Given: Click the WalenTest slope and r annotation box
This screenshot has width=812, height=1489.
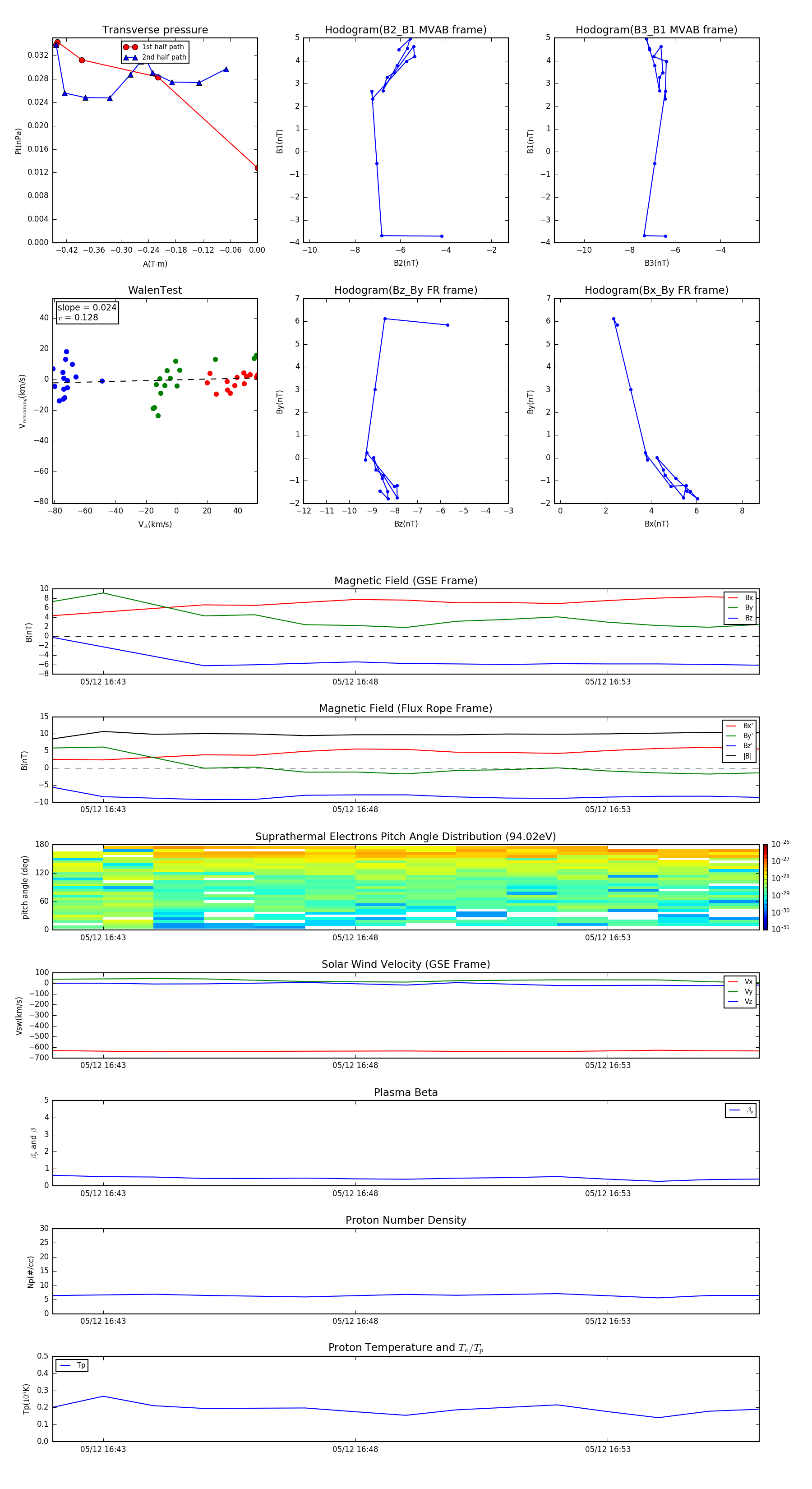Looking at the screenshot, I should pos(87,312).
